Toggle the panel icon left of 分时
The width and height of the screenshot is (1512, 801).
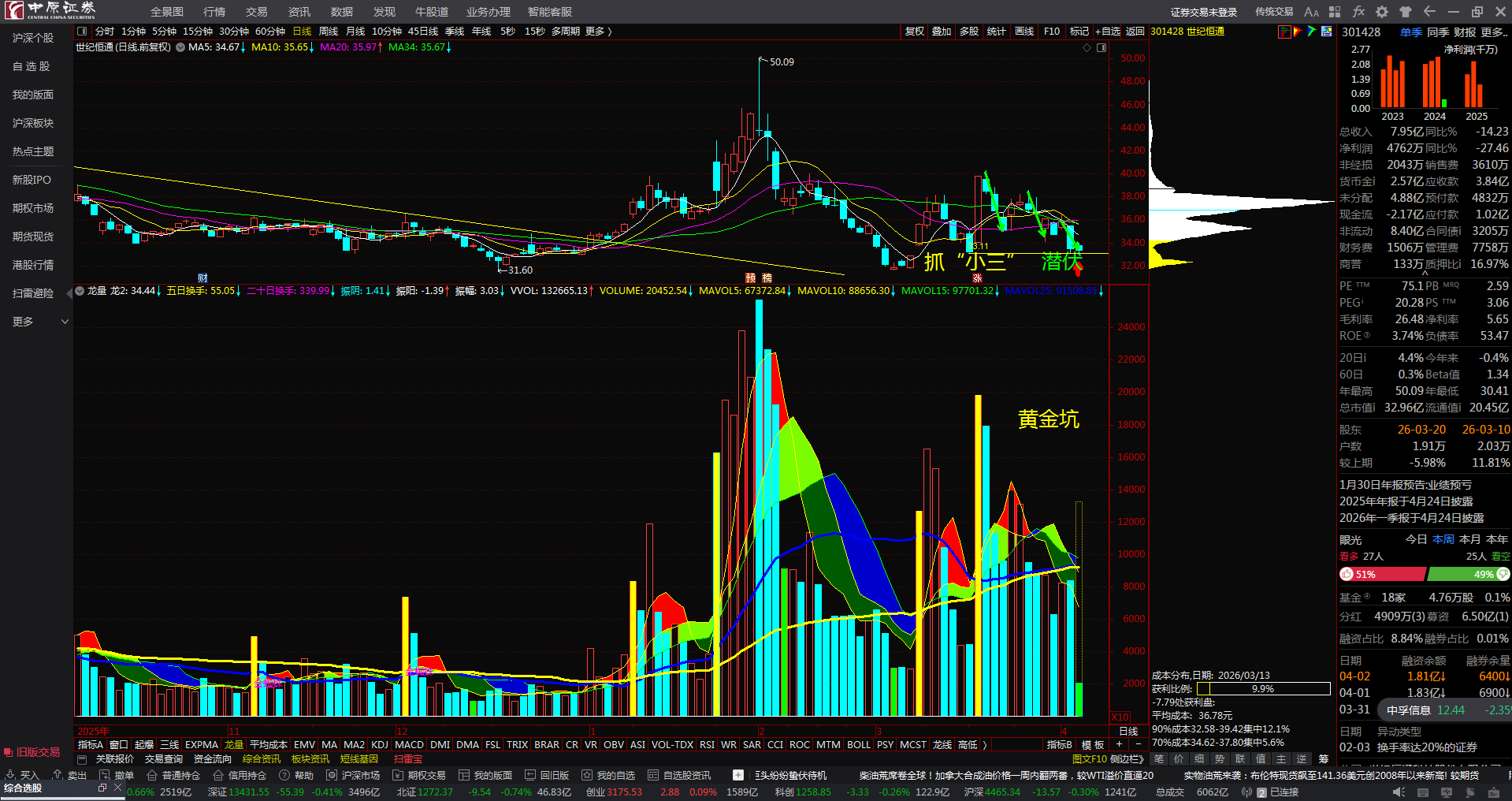click(82, 32)
